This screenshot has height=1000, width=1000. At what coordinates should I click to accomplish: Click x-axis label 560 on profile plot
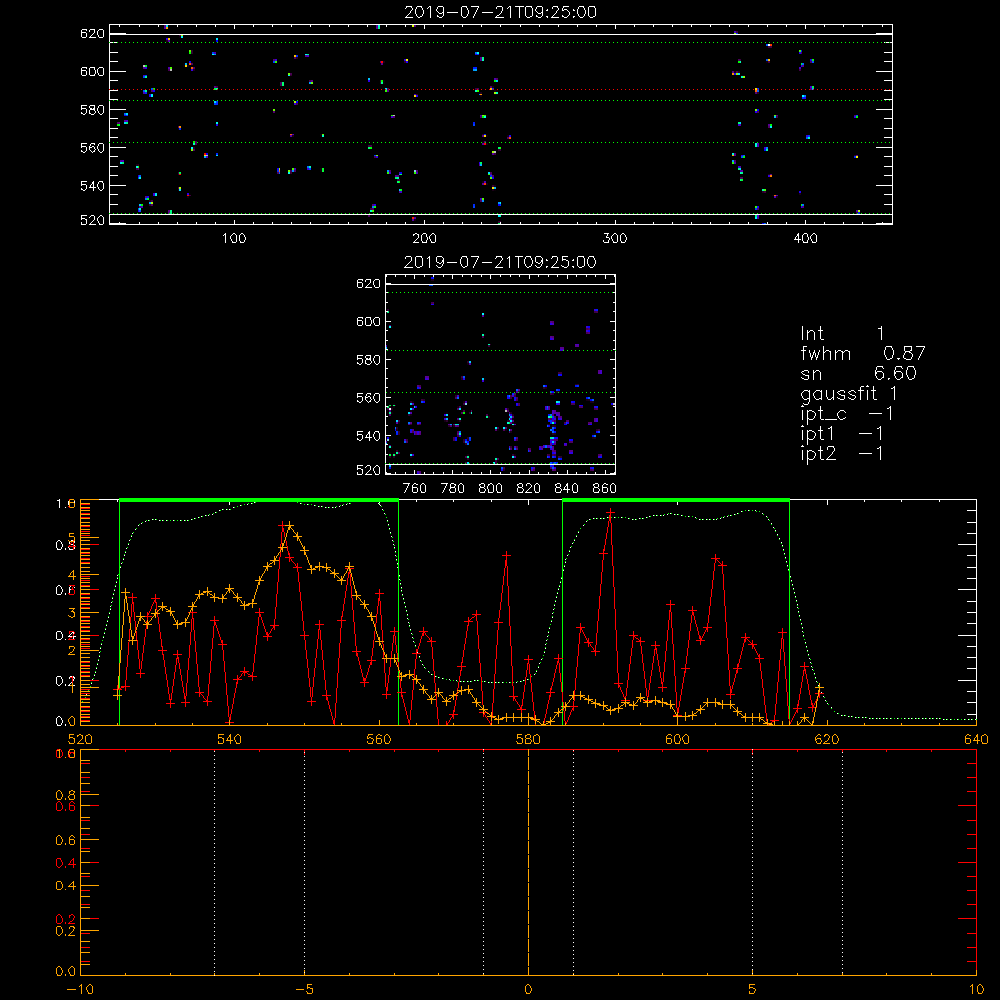coord(379,739)
